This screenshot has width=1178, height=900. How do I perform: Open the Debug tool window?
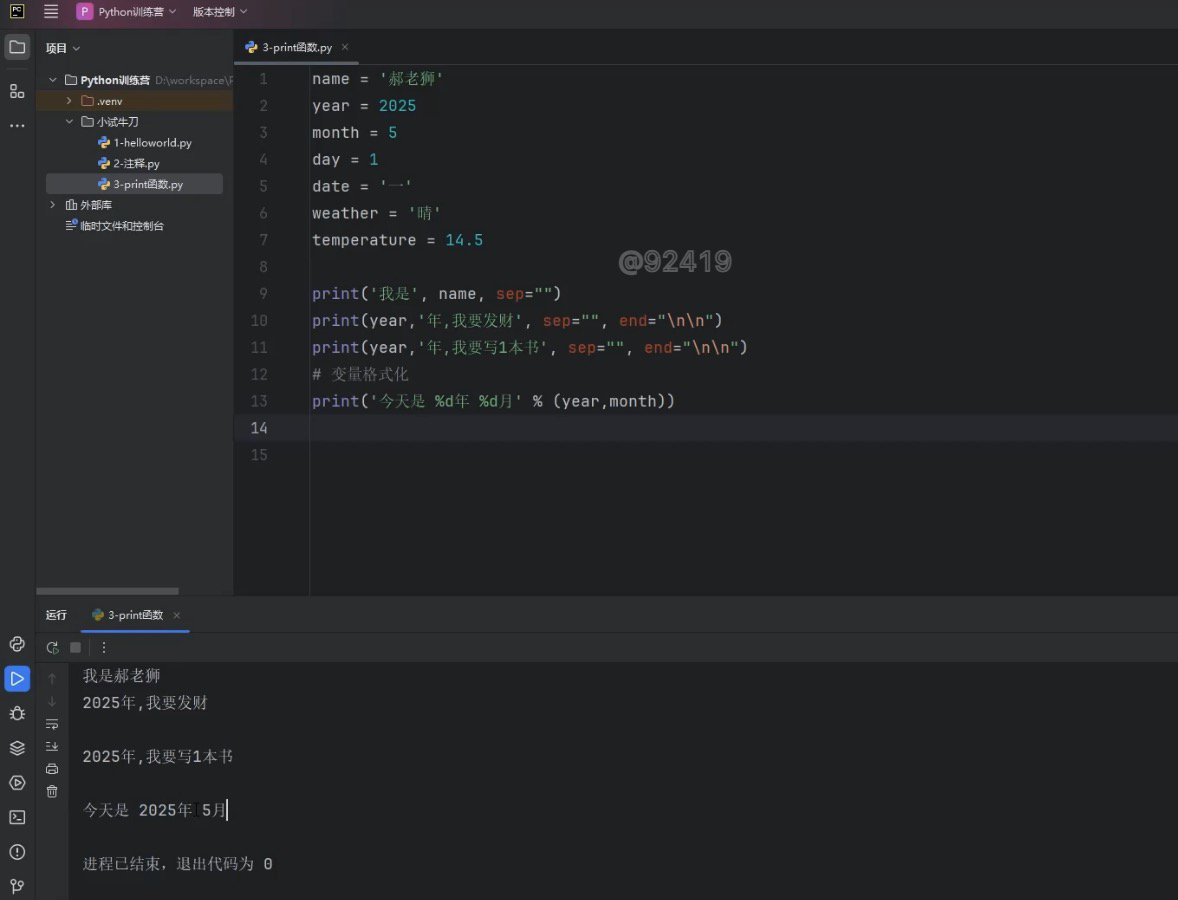tap(17, 713)
